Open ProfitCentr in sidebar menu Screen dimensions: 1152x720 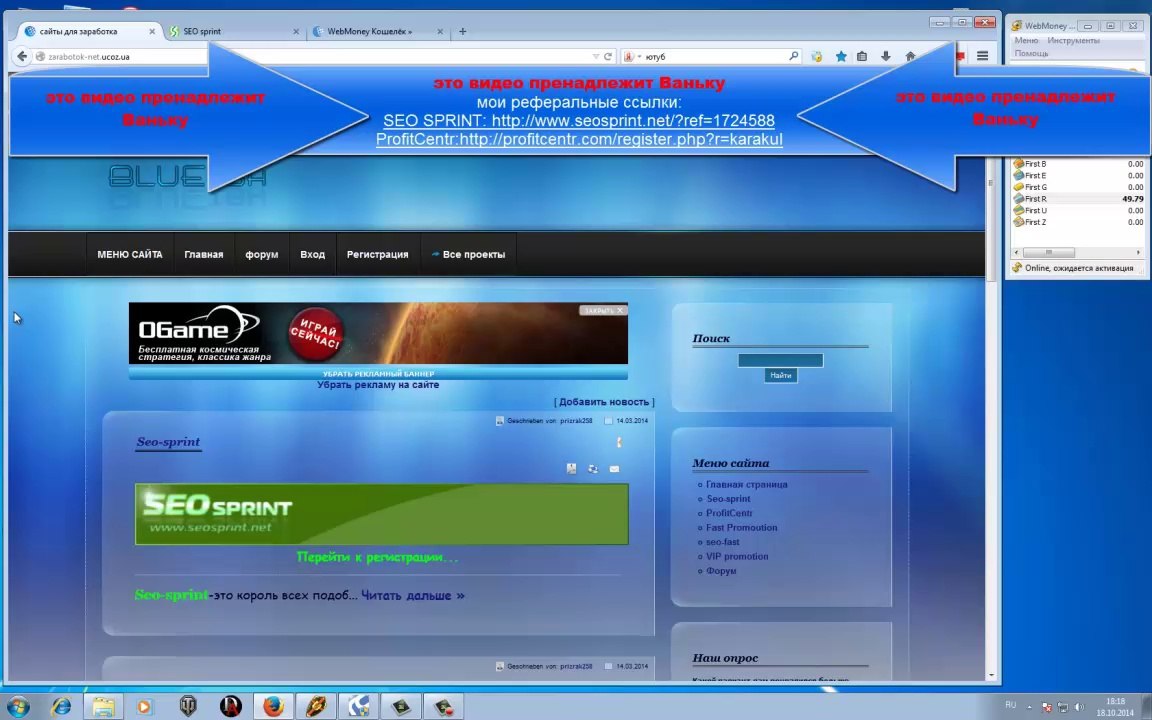730,513
